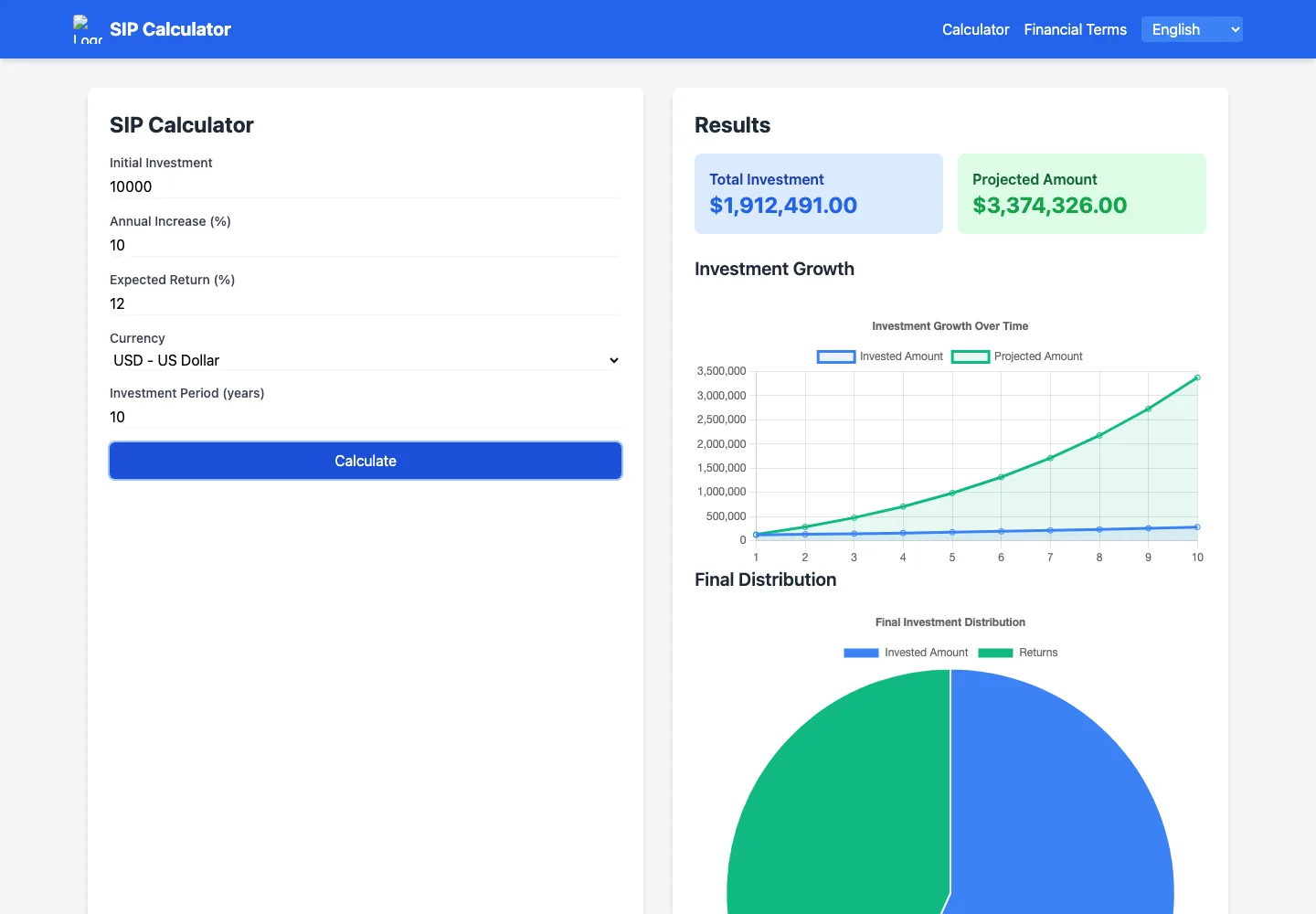Open the English language dropdown
The height and width of the screenshot is (914, 1316).
(1192, 29)
